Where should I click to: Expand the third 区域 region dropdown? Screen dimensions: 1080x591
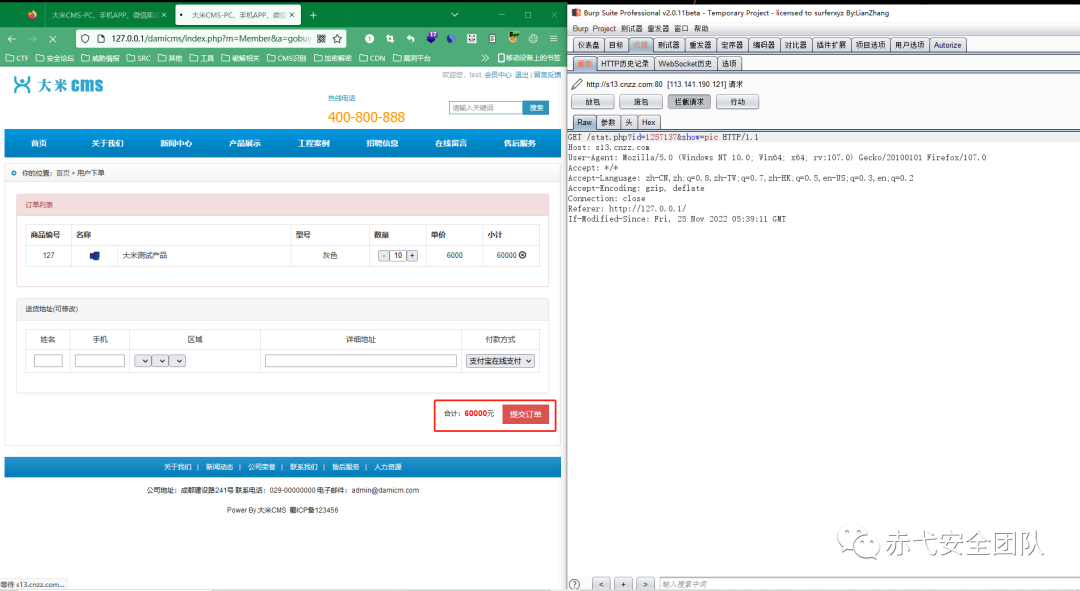click(177, 361)
